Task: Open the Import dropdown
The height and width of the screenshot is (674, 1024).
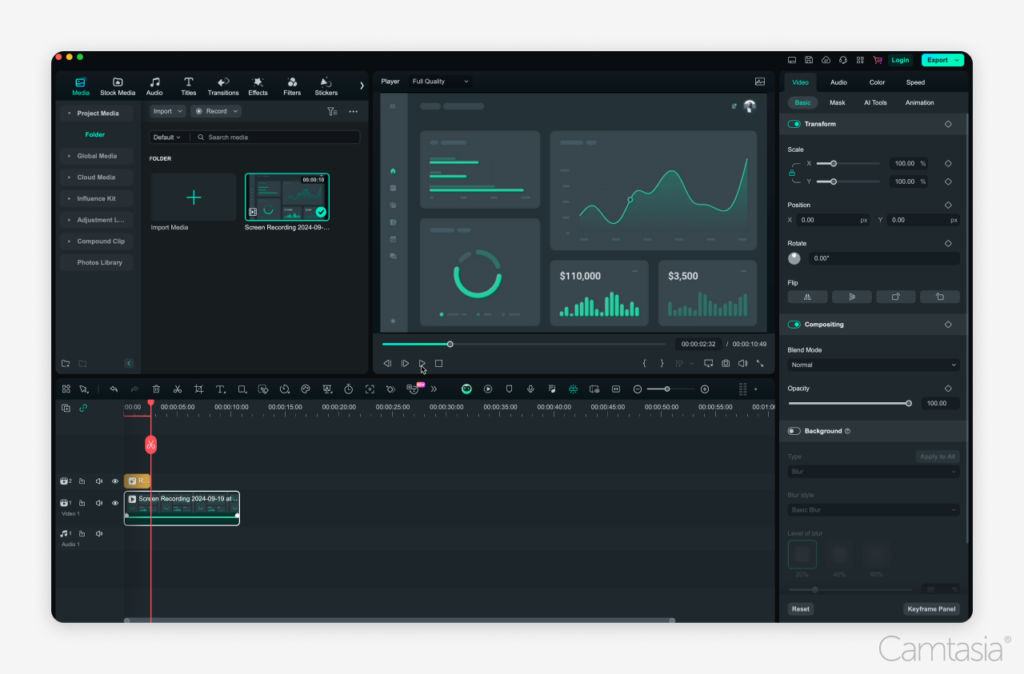Action: coord(167,112)
